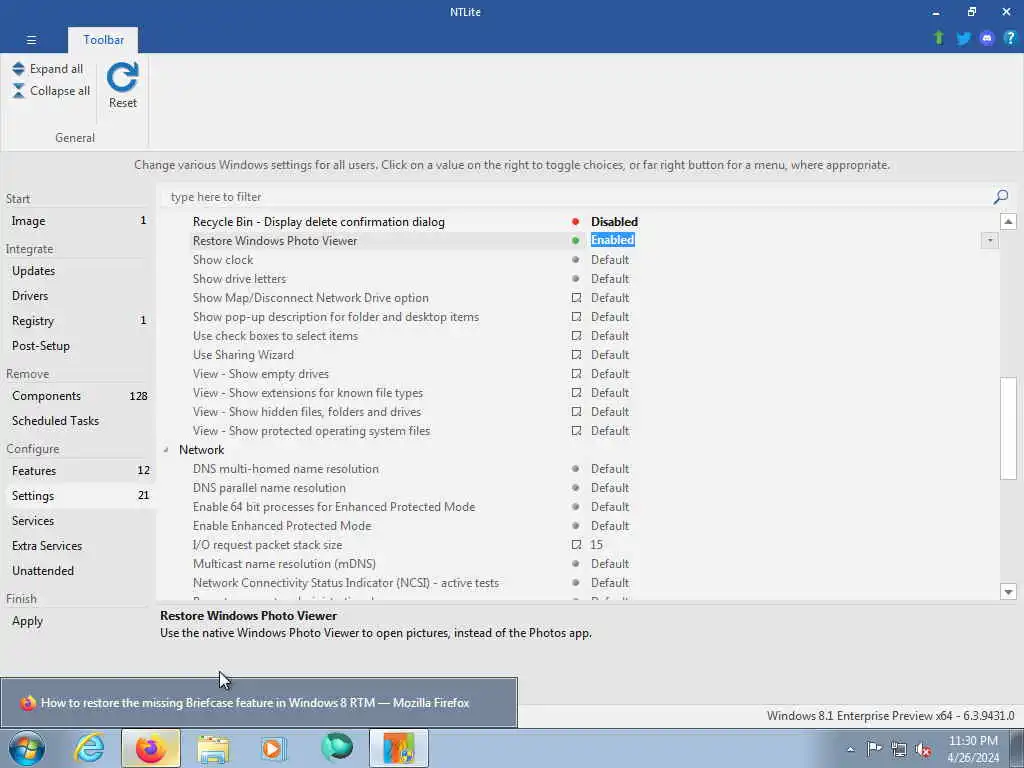
Task: Open the Services page
Action: click(x=78, y=520)
